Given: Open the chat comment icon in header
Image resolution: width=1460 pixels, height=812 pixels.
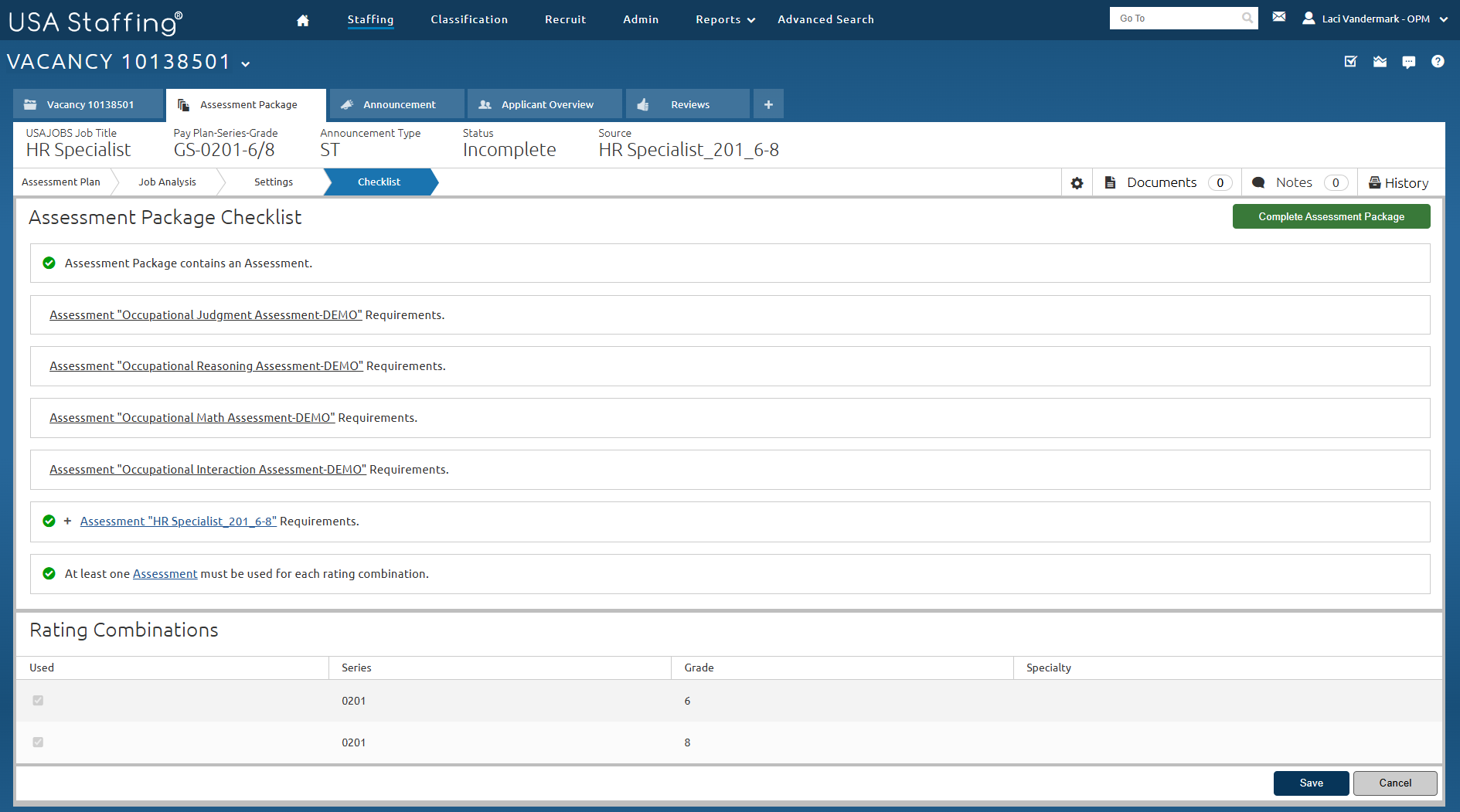Looking at the screenshot, I should coord(1409,62).
